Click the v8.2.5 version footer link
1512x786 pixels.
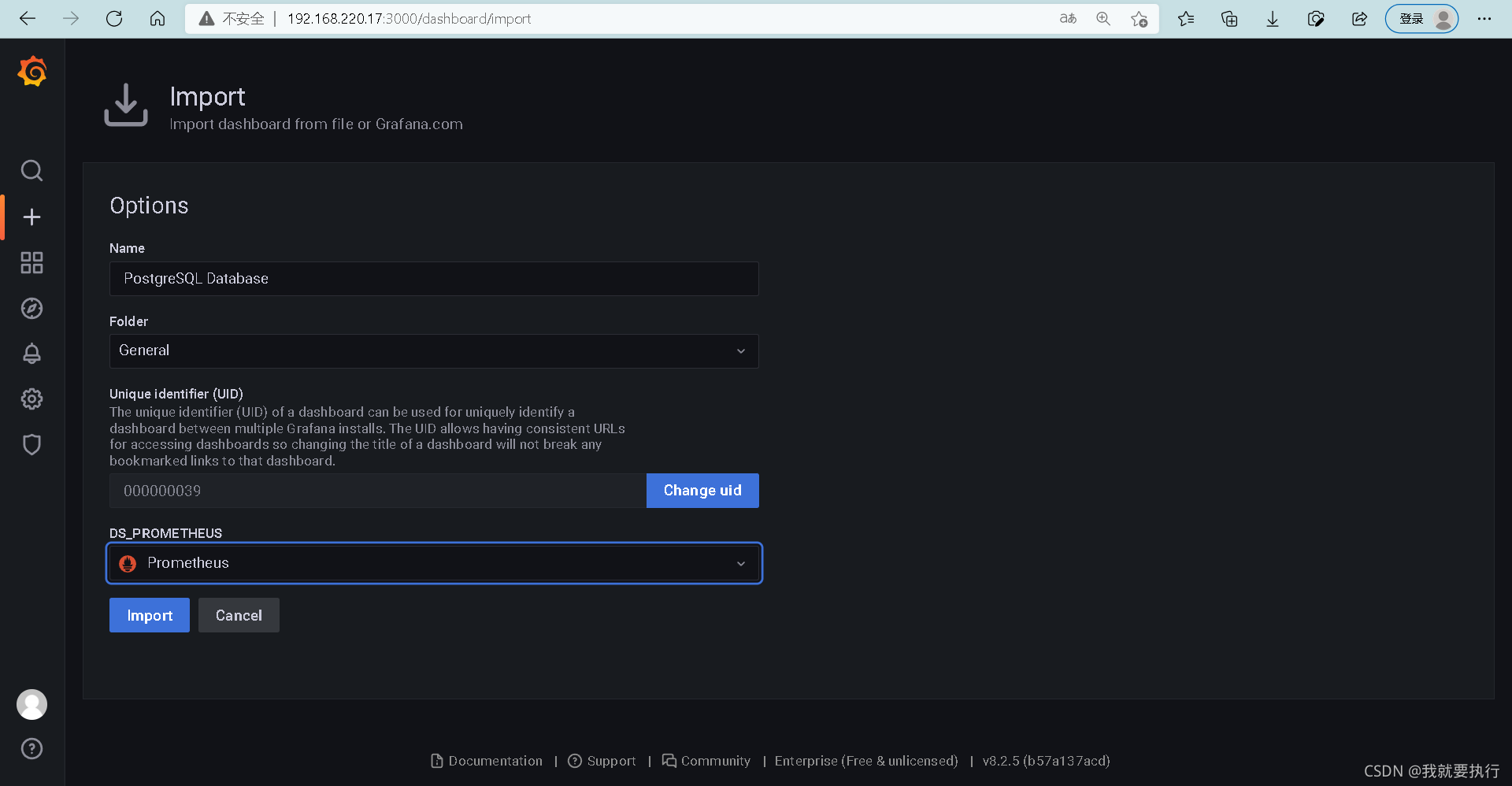click(1046, 761)
